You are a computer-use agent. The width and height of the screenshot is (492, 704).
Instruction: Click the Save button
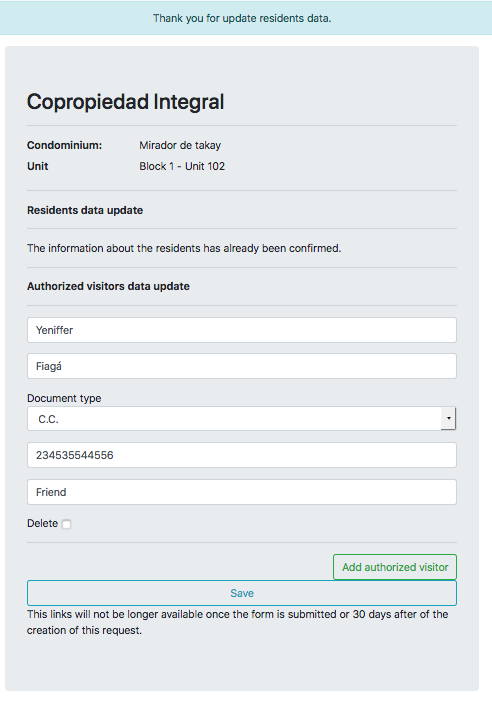pos(242,593)
